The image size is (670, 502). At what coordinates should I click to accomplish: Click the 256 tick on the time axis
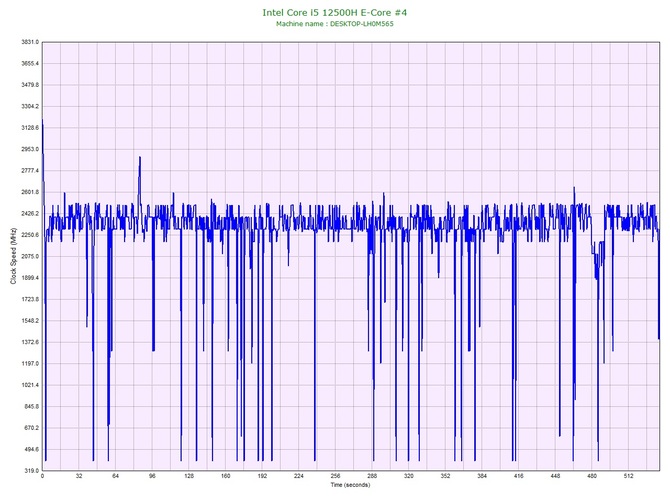point(335,476)
